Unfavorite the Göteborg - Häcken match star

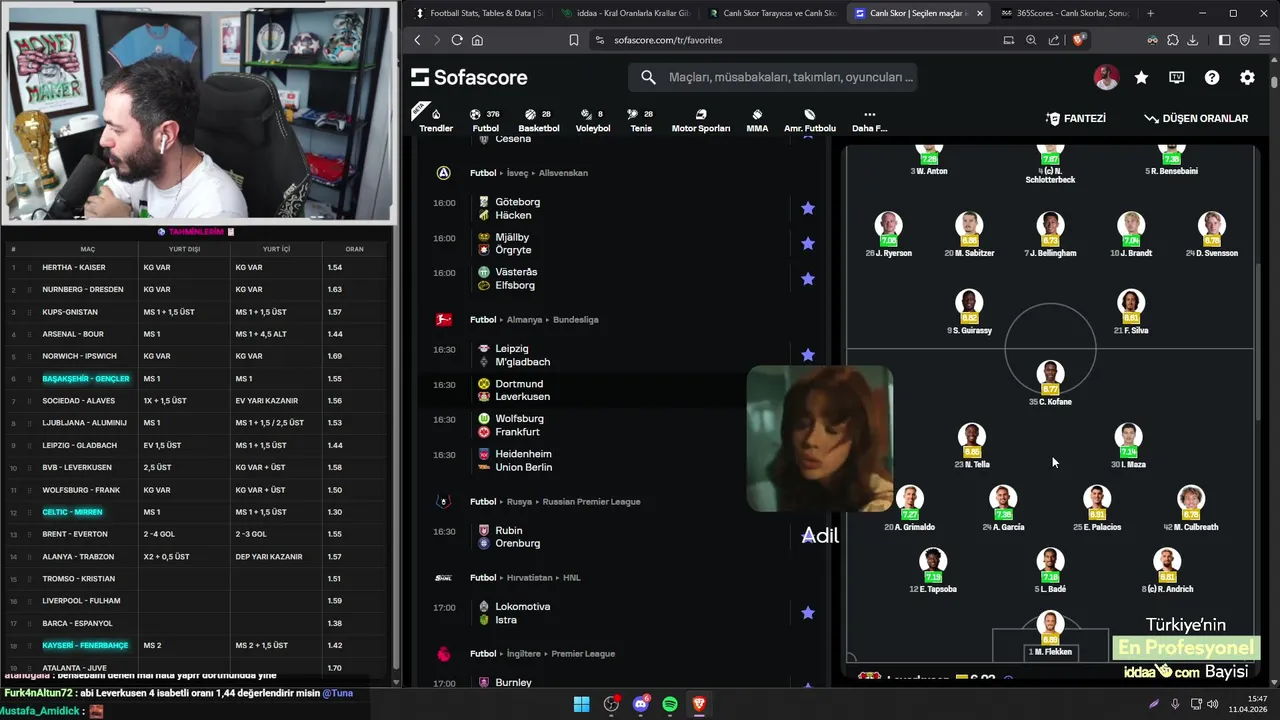tap(808, 208)
